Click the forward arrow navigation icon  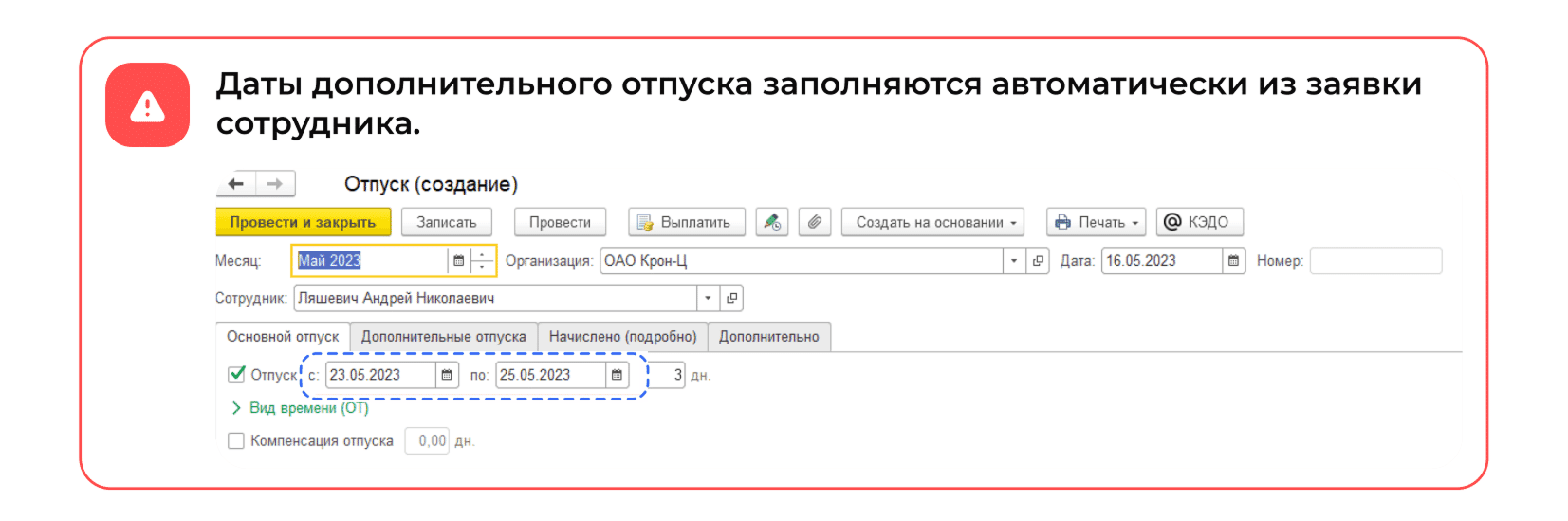click(x=275, y=184)
